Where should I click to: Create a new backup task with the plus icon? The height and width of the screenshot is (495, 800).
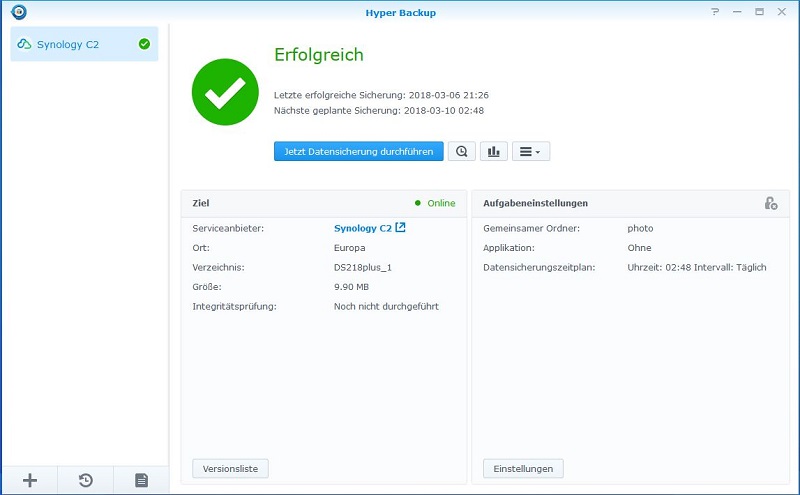tap(30, 480)
